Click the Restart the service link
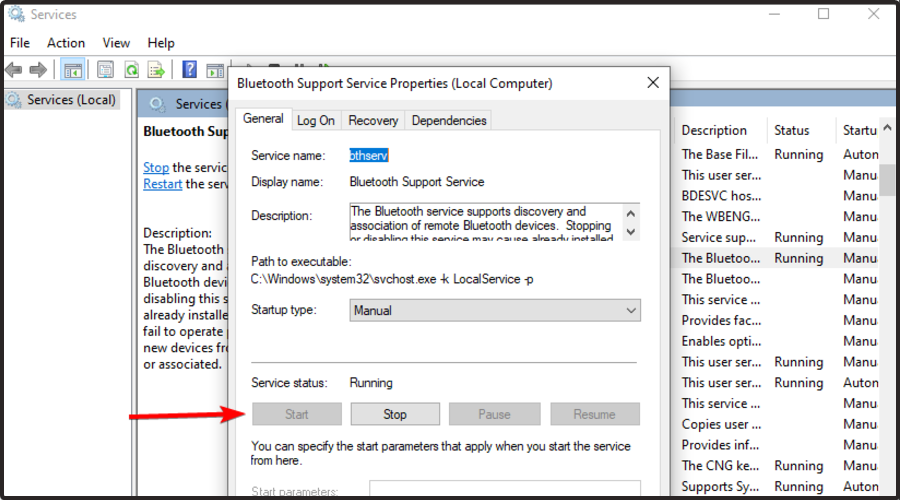 162,184
